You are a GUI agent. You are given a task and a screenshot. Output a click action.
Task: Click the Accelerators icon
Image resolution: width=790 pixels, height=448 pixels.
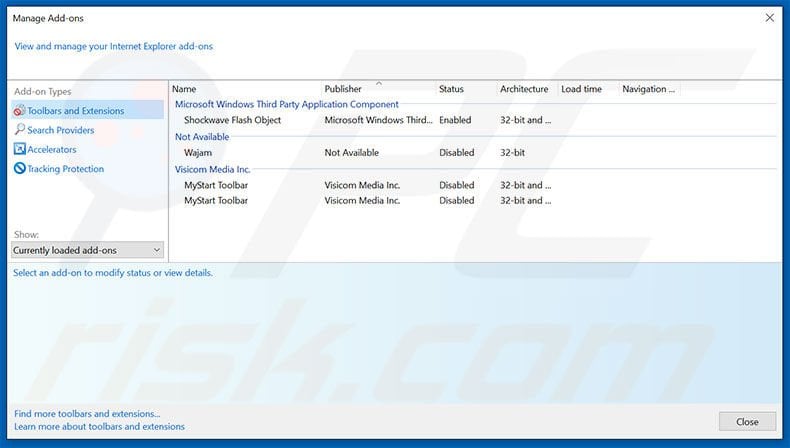[x=20, y=149]
